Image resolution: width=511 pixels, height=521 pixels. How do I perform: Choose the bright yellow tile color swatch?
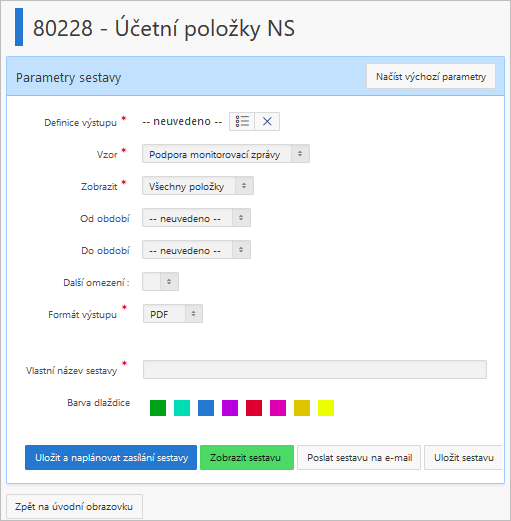coord(326,408)
